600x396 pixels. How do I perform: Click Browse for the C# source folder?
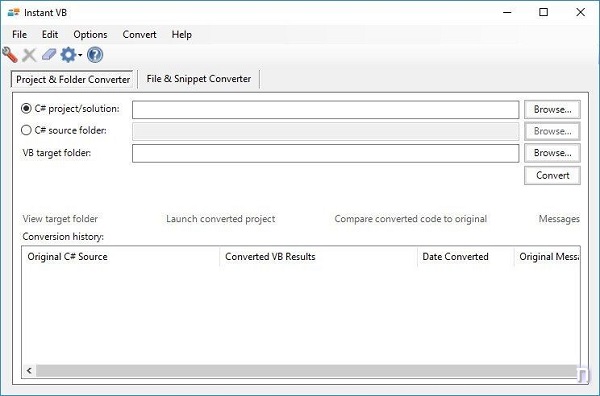[x=552, y=131]
